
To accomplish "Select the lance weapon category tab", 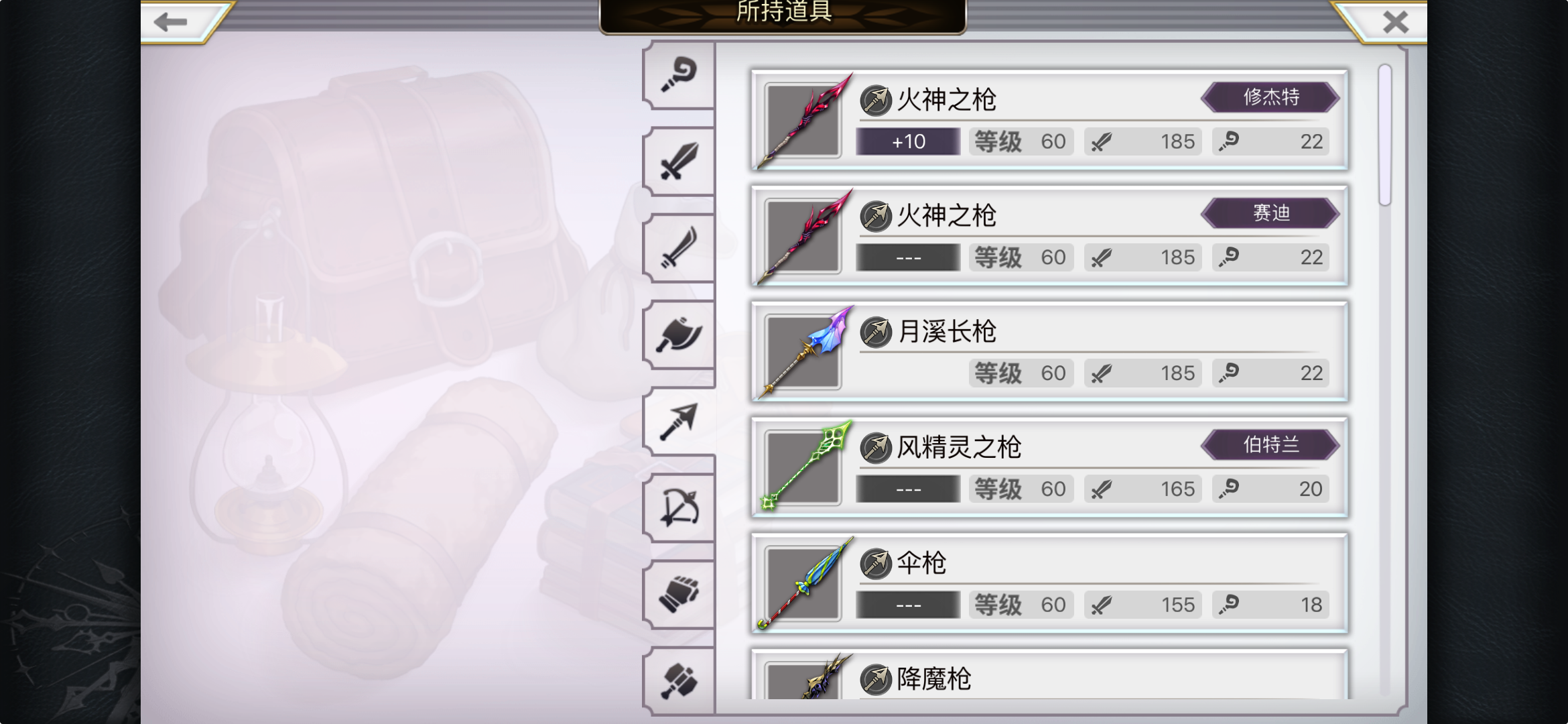I will [x=679, y=422].
